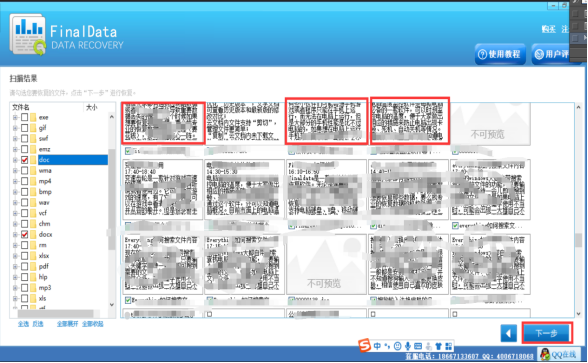This screenshot has width=588, height=363.
Task: Click the FinalData logo icon
Action: click(28, 35)
